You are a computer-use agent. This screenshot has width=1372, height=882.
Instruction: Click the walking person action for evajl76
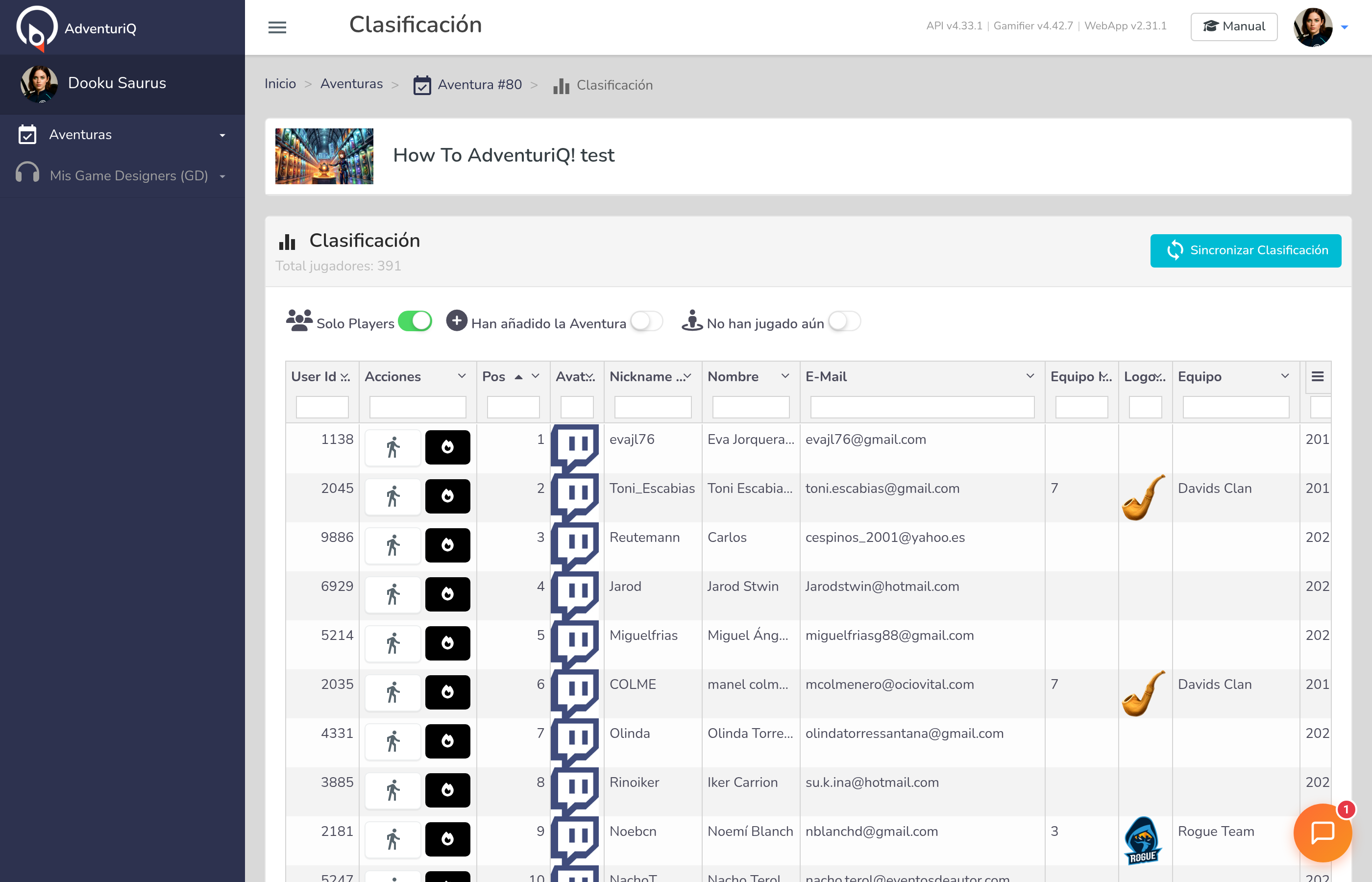point(393,447)
